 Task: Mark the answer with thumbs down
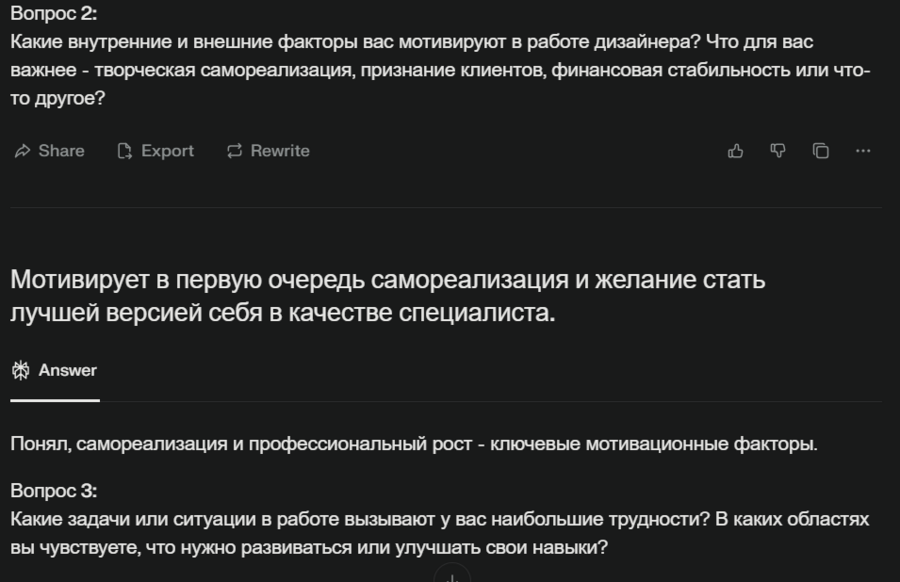coord(778,151)
